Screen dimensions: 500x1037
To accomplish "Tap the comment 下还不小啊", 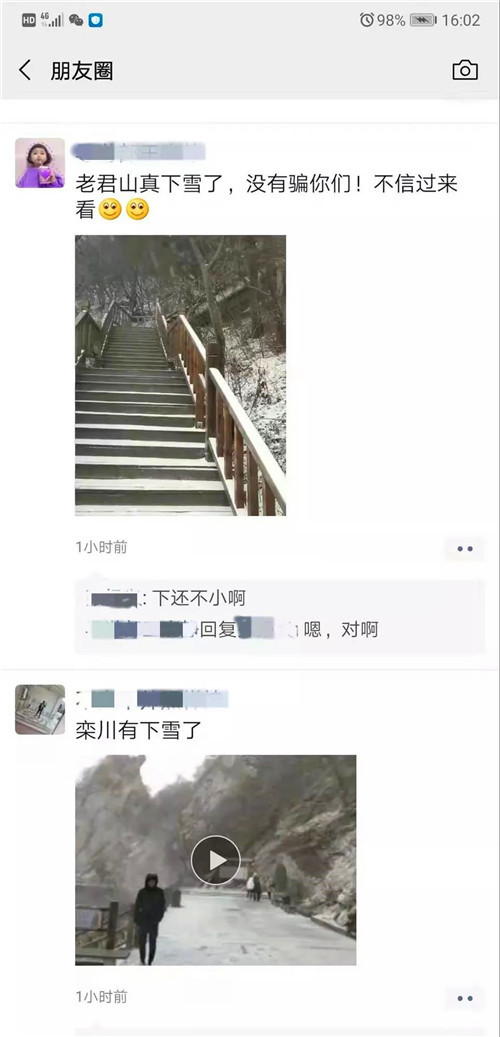I will click(199, 599).
